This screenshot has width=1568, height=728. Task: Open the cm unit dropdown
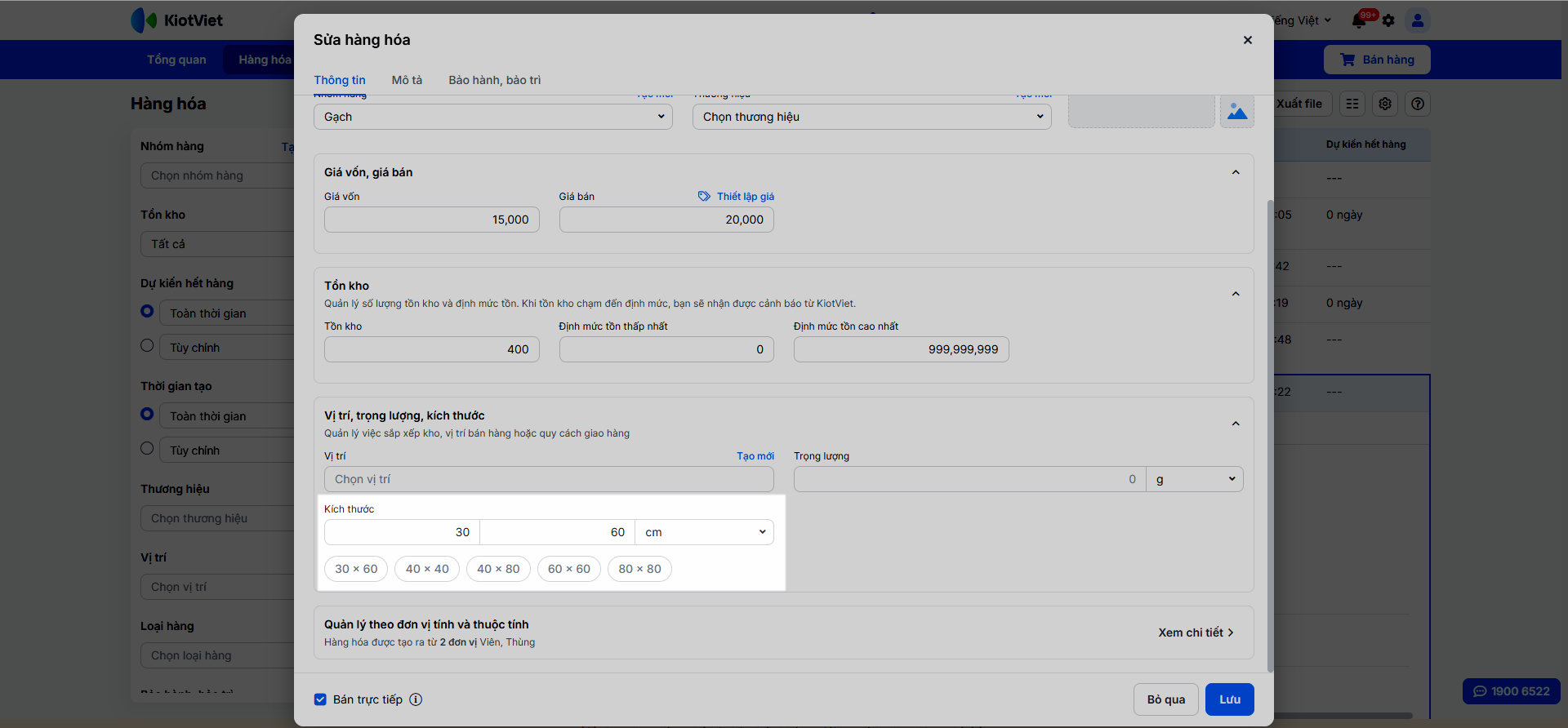(x=704, y=532)
